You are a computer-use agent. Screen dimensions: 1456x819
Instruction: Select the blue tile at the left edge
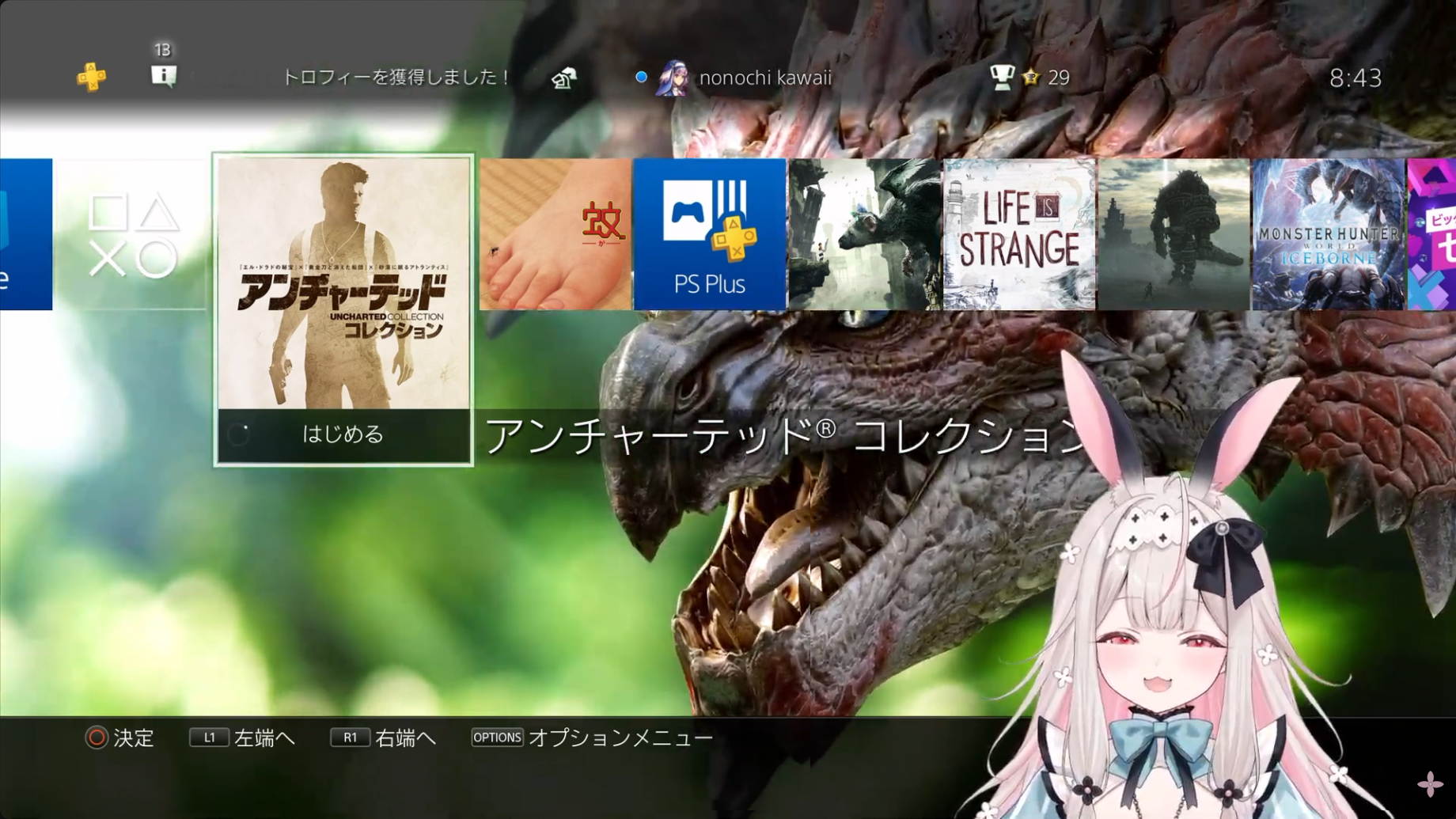point(26,234)
